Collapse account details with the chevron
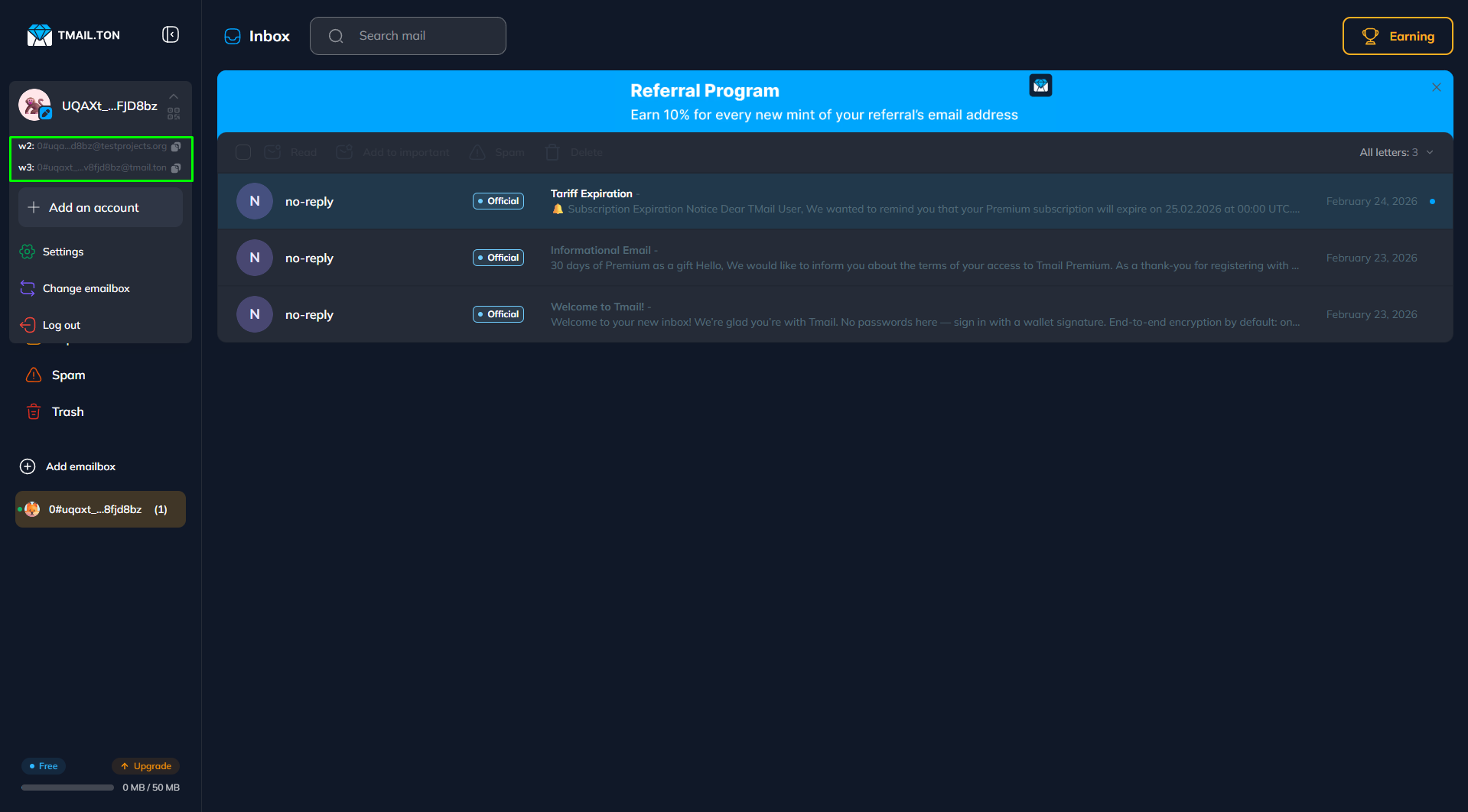Viewport: 1468px width, 812px height. [174, 96]
